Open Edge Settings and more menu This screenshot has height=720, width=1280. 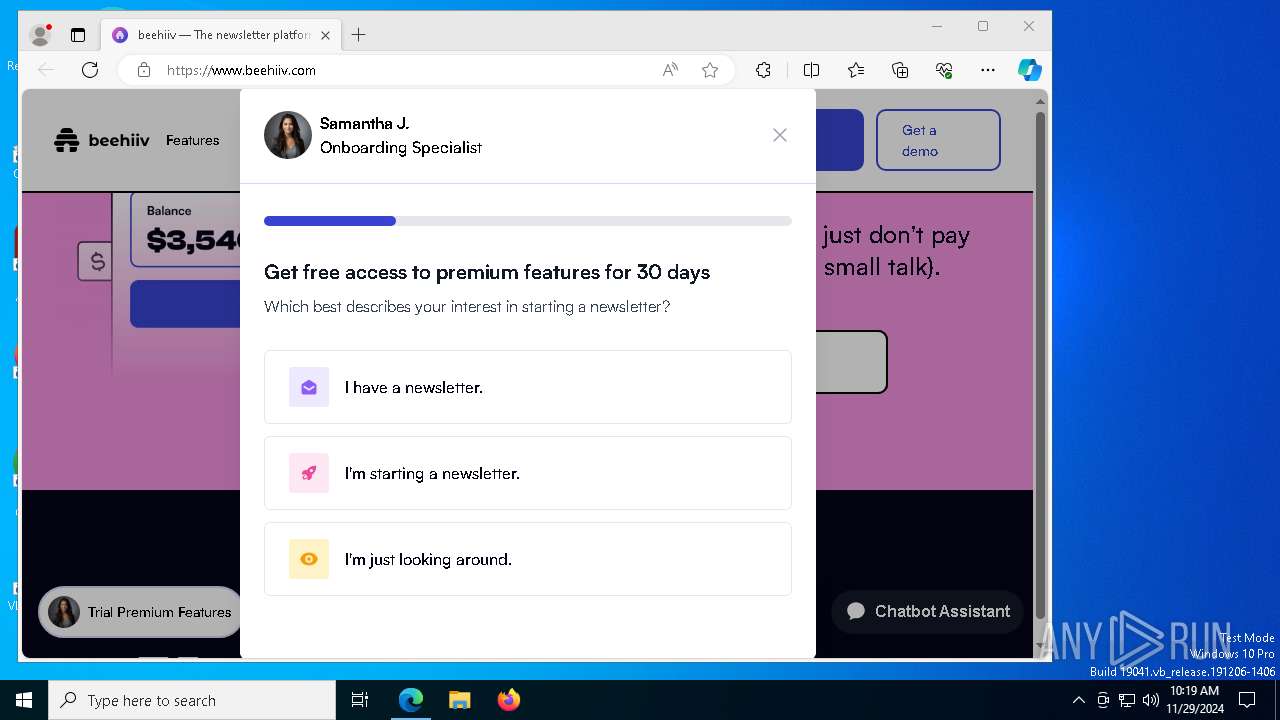point(988,70)
